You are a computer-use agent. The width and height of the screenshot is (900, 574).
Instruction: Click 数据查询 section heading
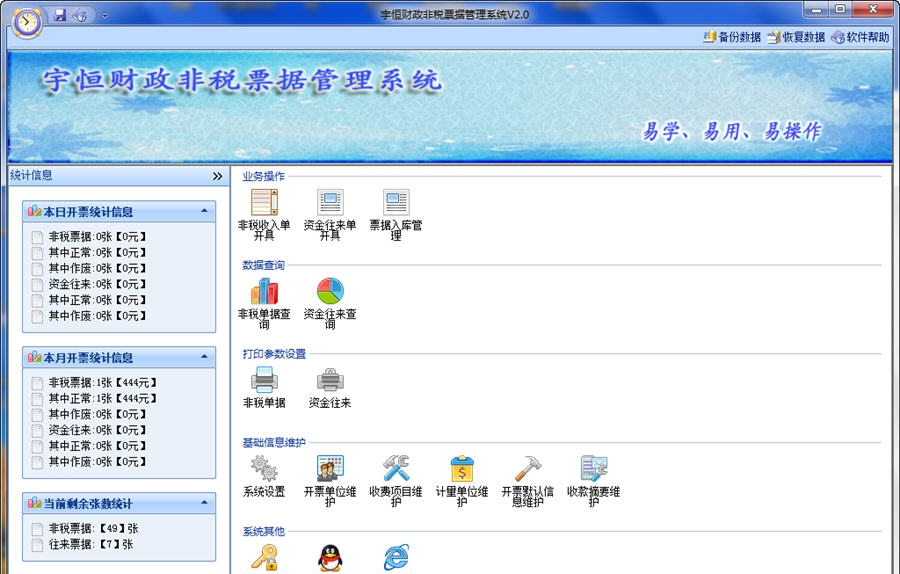pos(263,265)
